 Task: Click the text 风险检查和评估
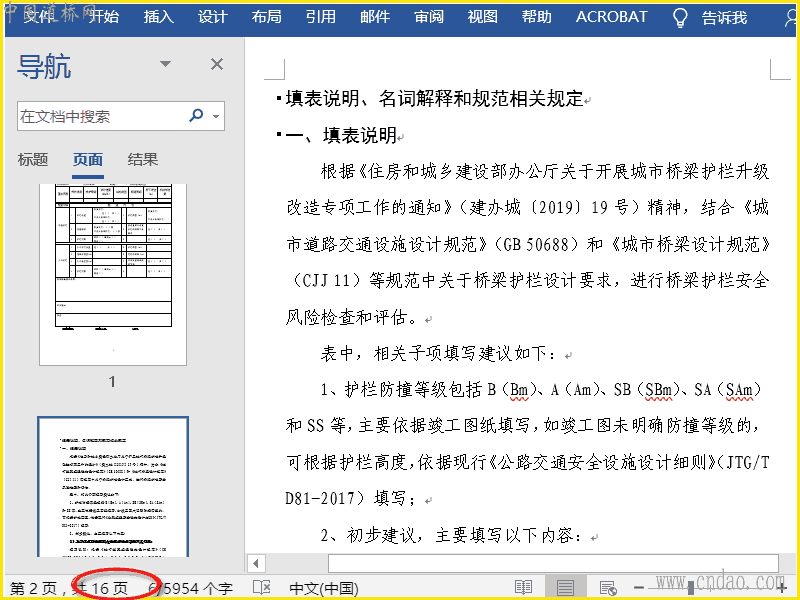[353, 317]
